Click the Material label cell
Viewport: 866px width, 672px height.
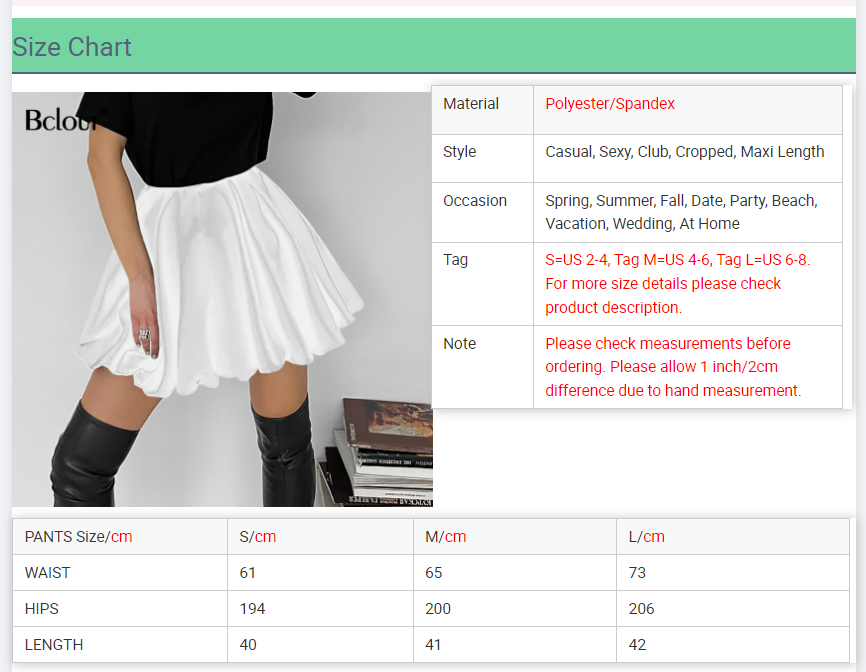482,110
